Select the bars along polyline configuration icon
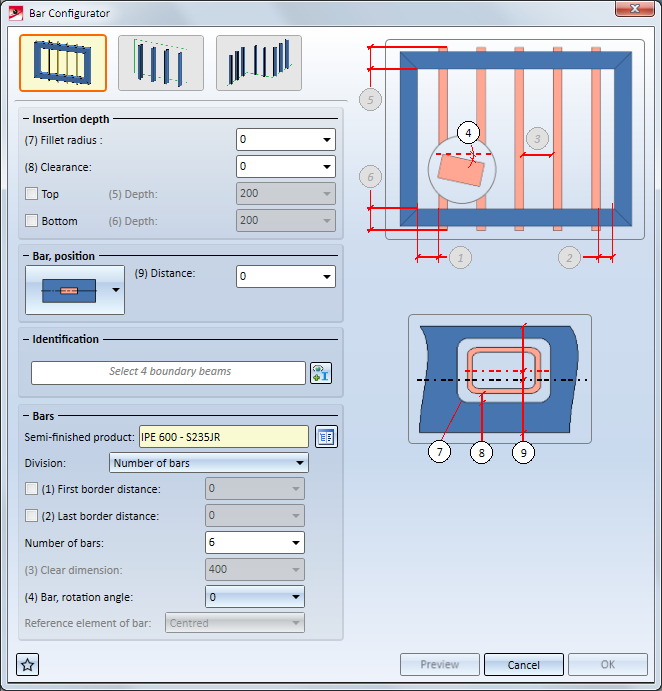This screenshot has width=662, height=691. coord(259,63)
